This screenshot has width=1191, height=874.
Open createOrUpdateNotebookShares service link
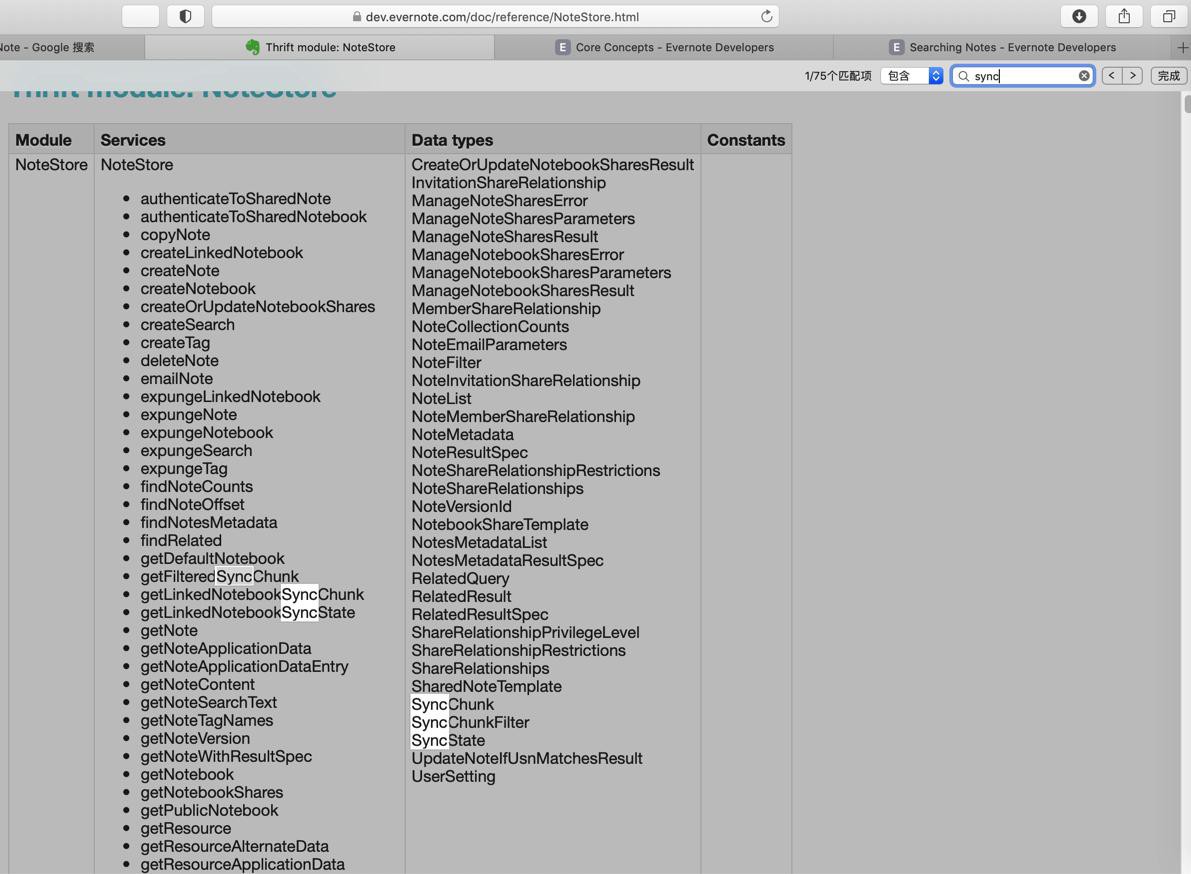257,307
